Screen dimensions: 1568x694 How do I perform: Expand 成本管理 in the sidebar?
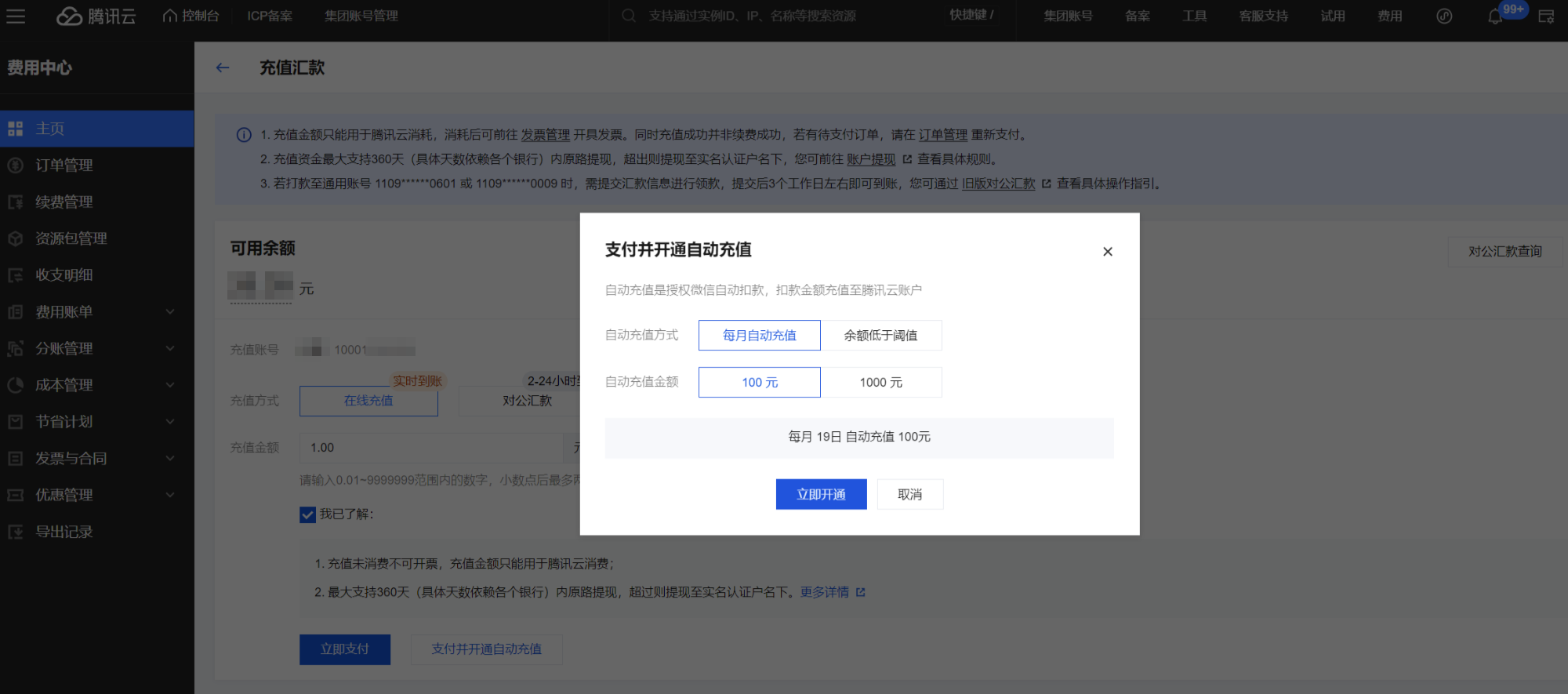point(64,385)
